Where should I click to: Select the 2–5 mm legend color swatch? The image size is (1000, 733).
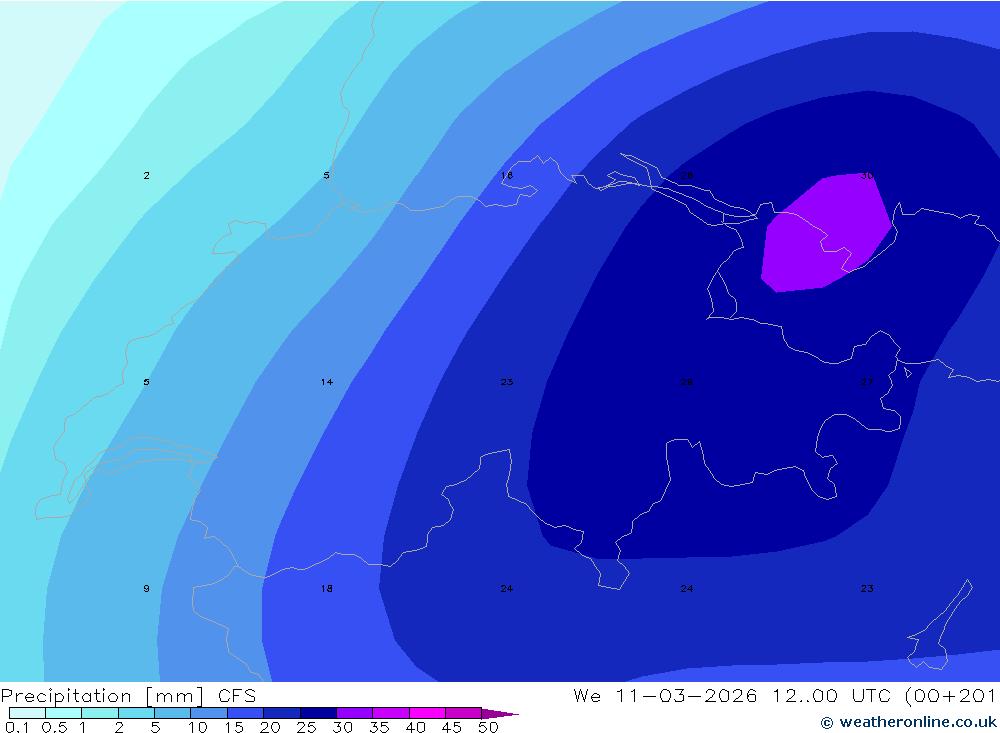click(136, 713)
